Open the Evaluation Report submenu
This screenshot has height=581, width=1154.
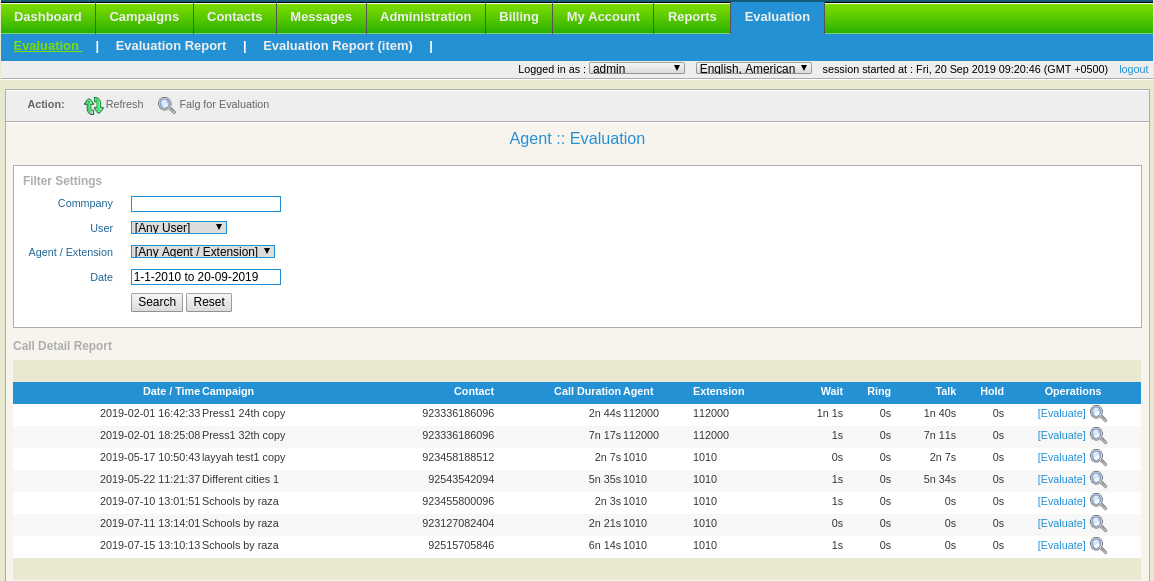point(171,46)
